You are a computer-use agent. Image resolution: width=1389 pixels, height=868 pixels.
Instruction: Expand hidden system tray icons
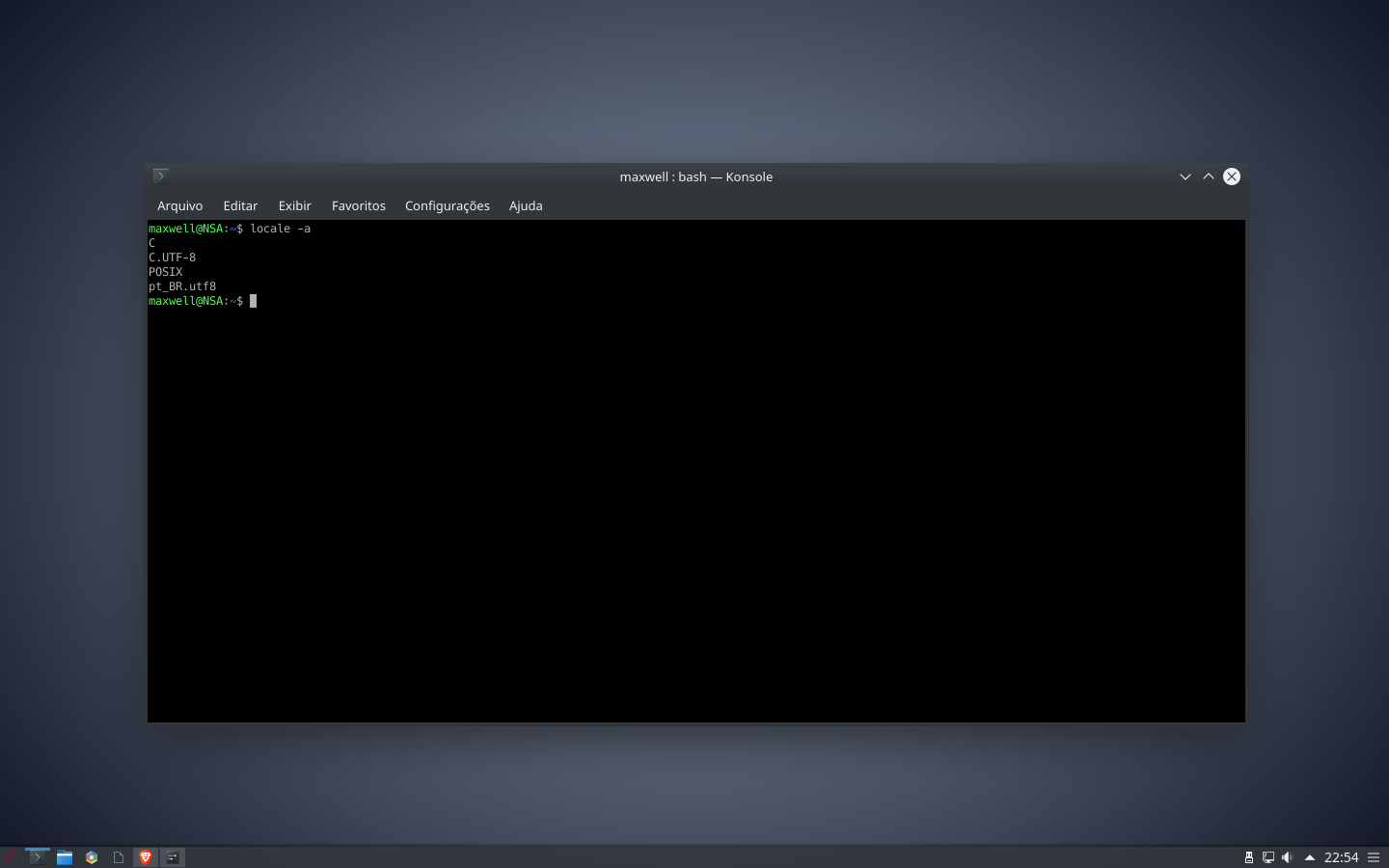[x=1310, y=856]
